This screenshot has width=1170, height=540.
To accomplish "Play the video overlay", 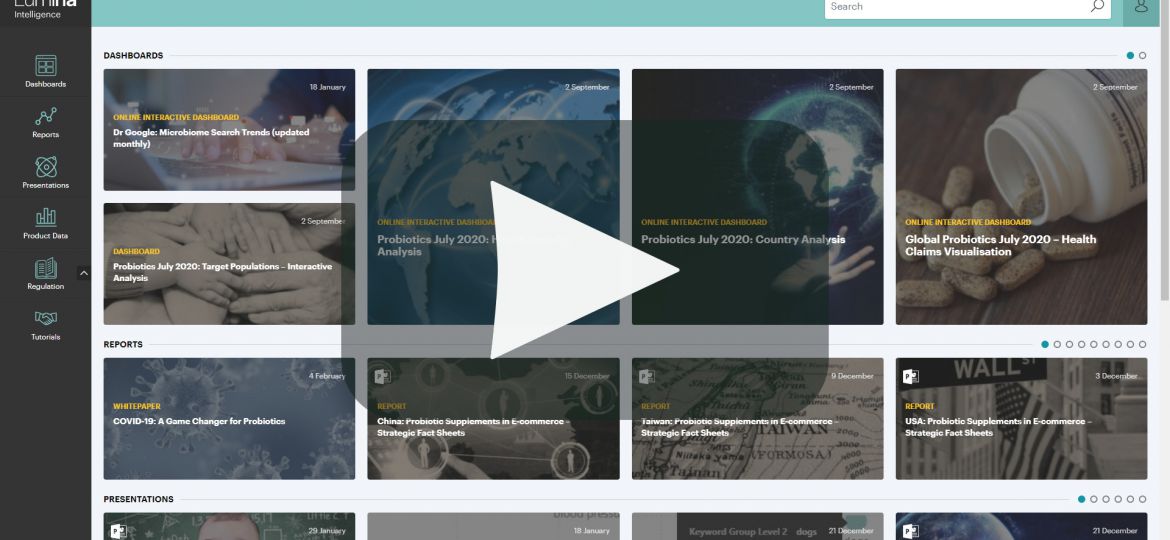I will (x=584, y=270).
